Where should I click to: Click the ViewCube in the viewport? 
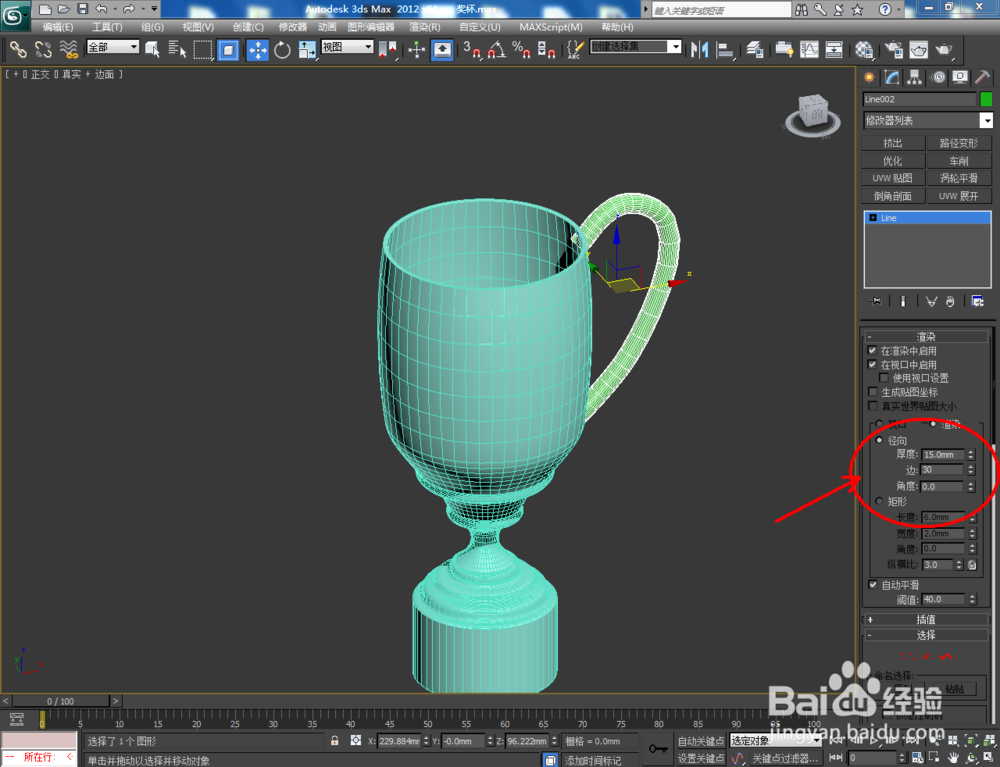coord(812,115)
